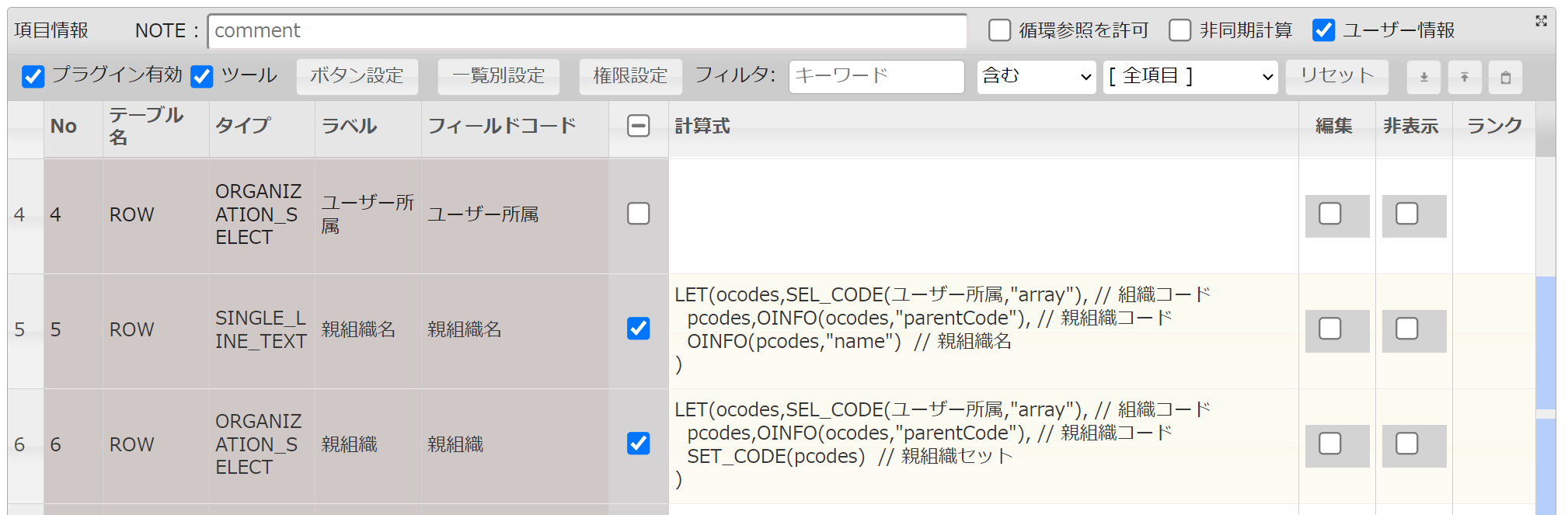Check 編集 checkbox in 親組織 row
Screen dimensions: 1568x515
coord(1330,444)
